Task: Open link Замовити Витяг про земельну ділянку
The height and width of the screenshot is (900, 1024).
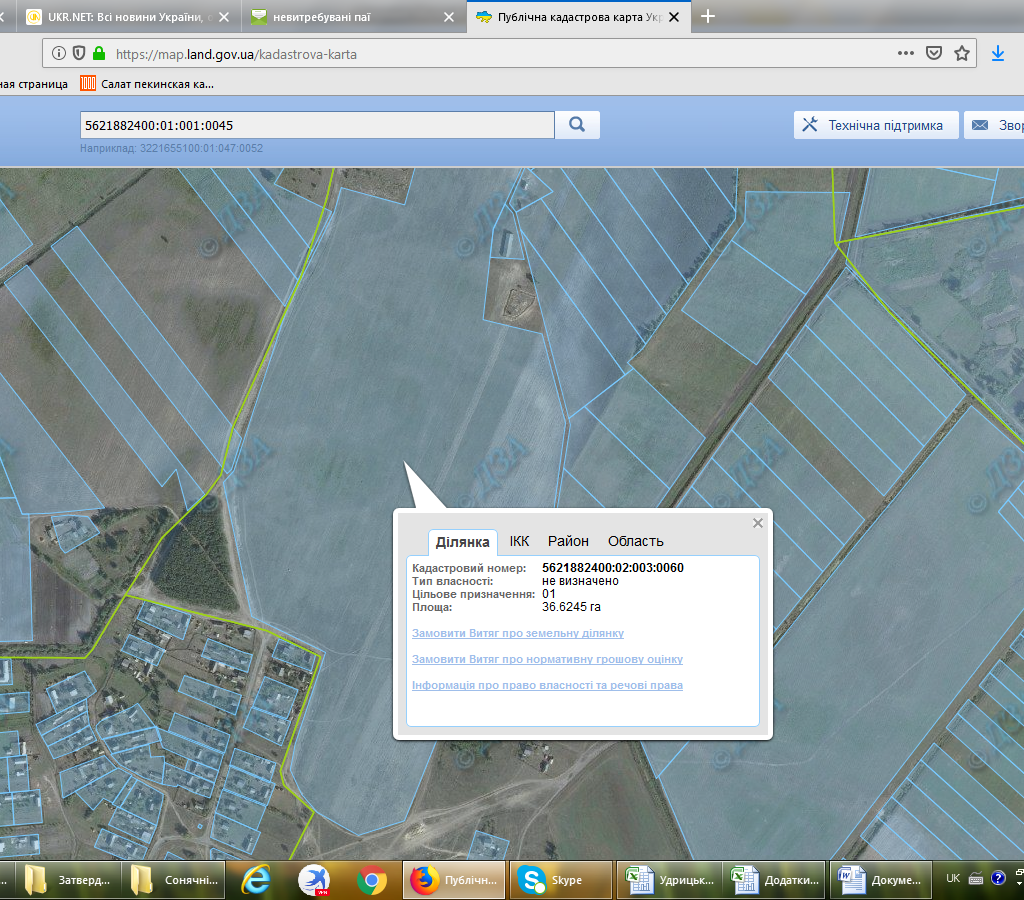Action: tap(518, 634)
